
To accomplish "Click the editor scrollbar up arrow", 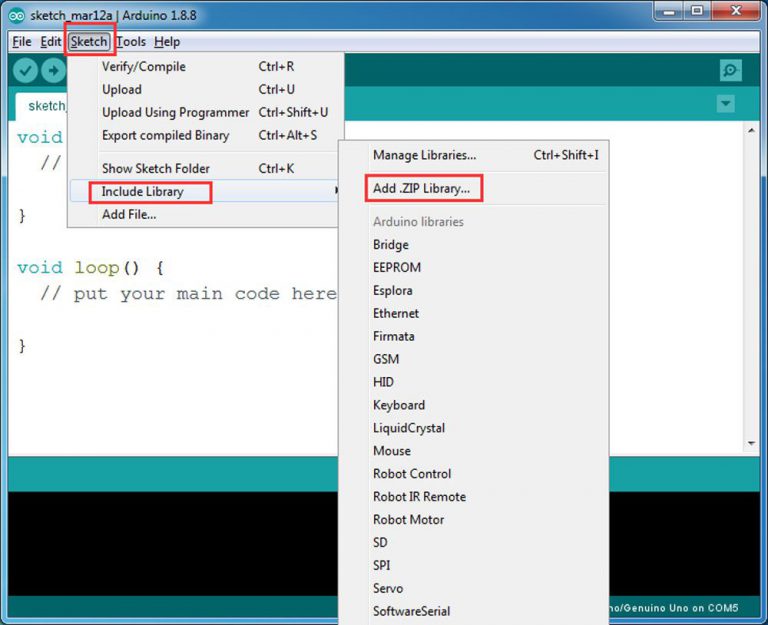I will (752, 132).
